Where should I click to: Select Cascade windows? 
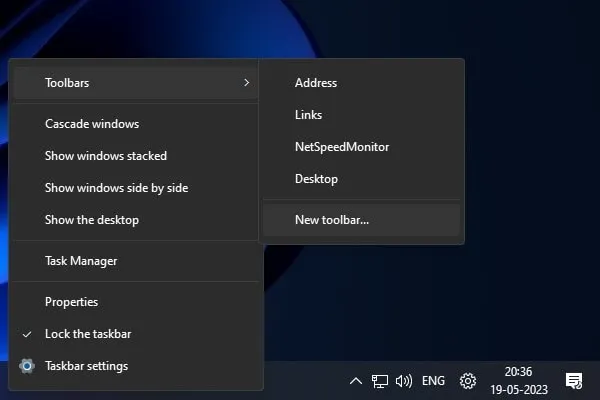[135, 124]
